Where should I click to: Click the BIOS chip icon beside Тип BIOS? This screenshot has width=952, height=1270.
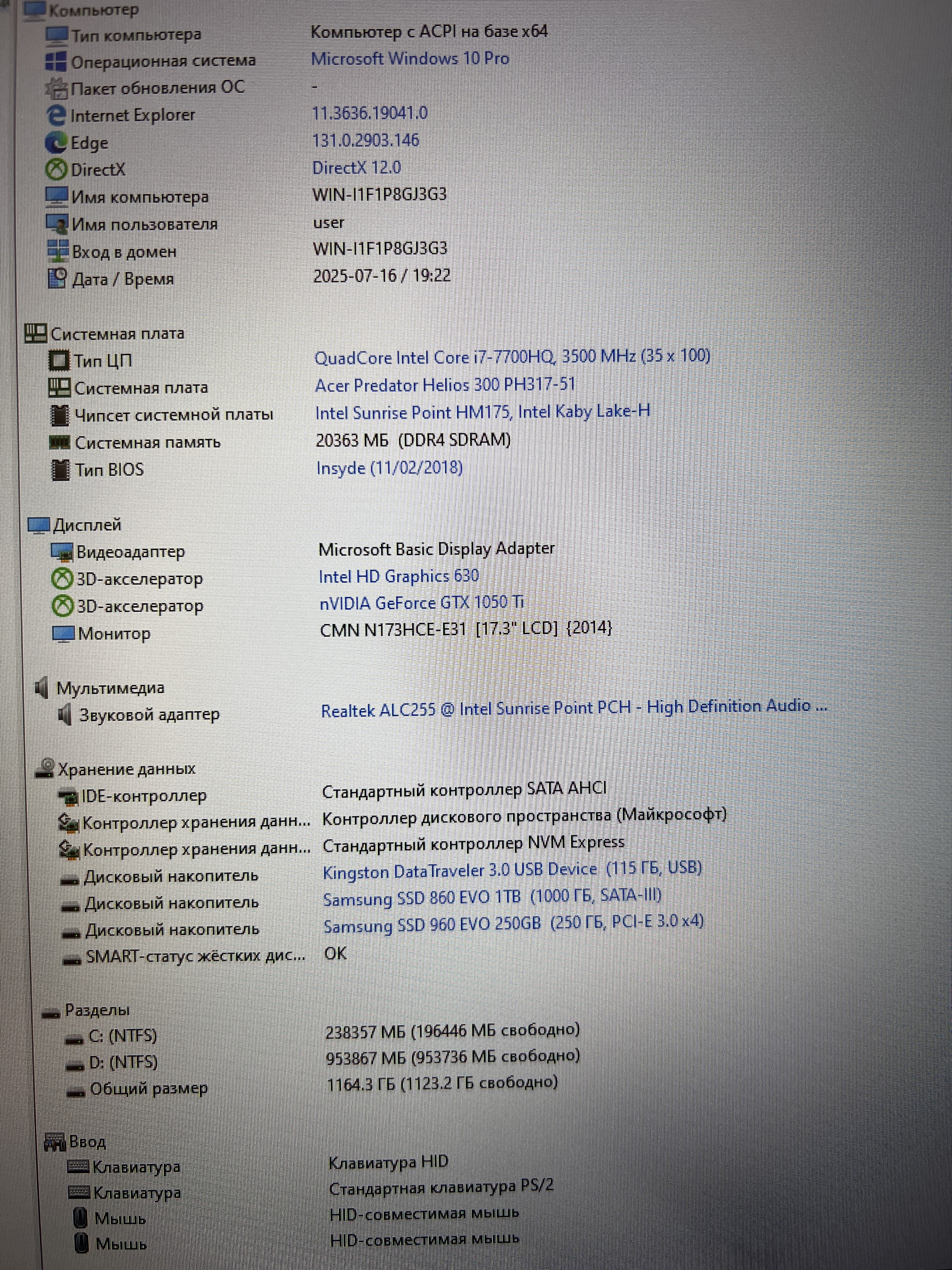click(x=60, y=470)
